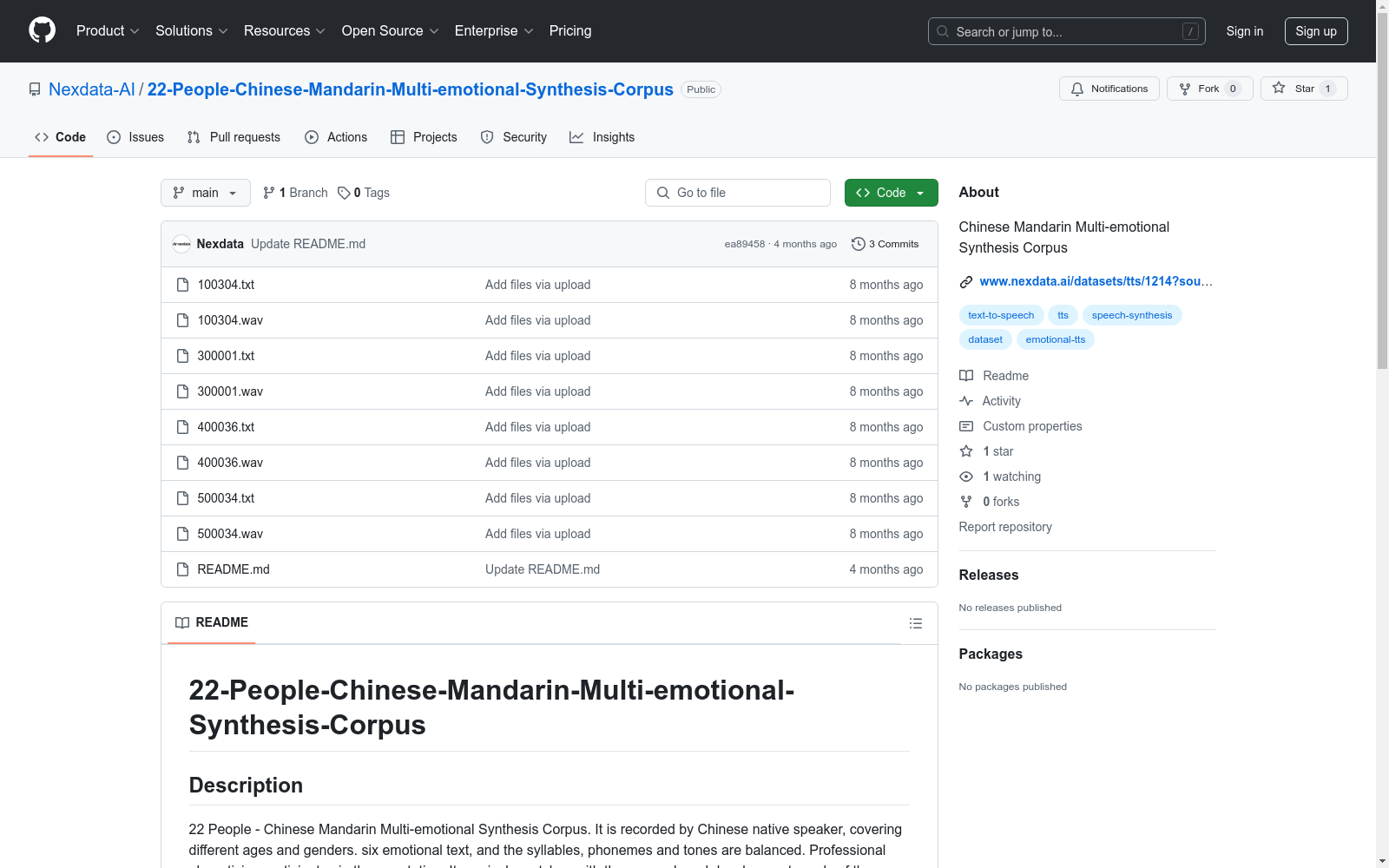Click the file icon beside README.md
The image size is (1389, 868).
182,569
